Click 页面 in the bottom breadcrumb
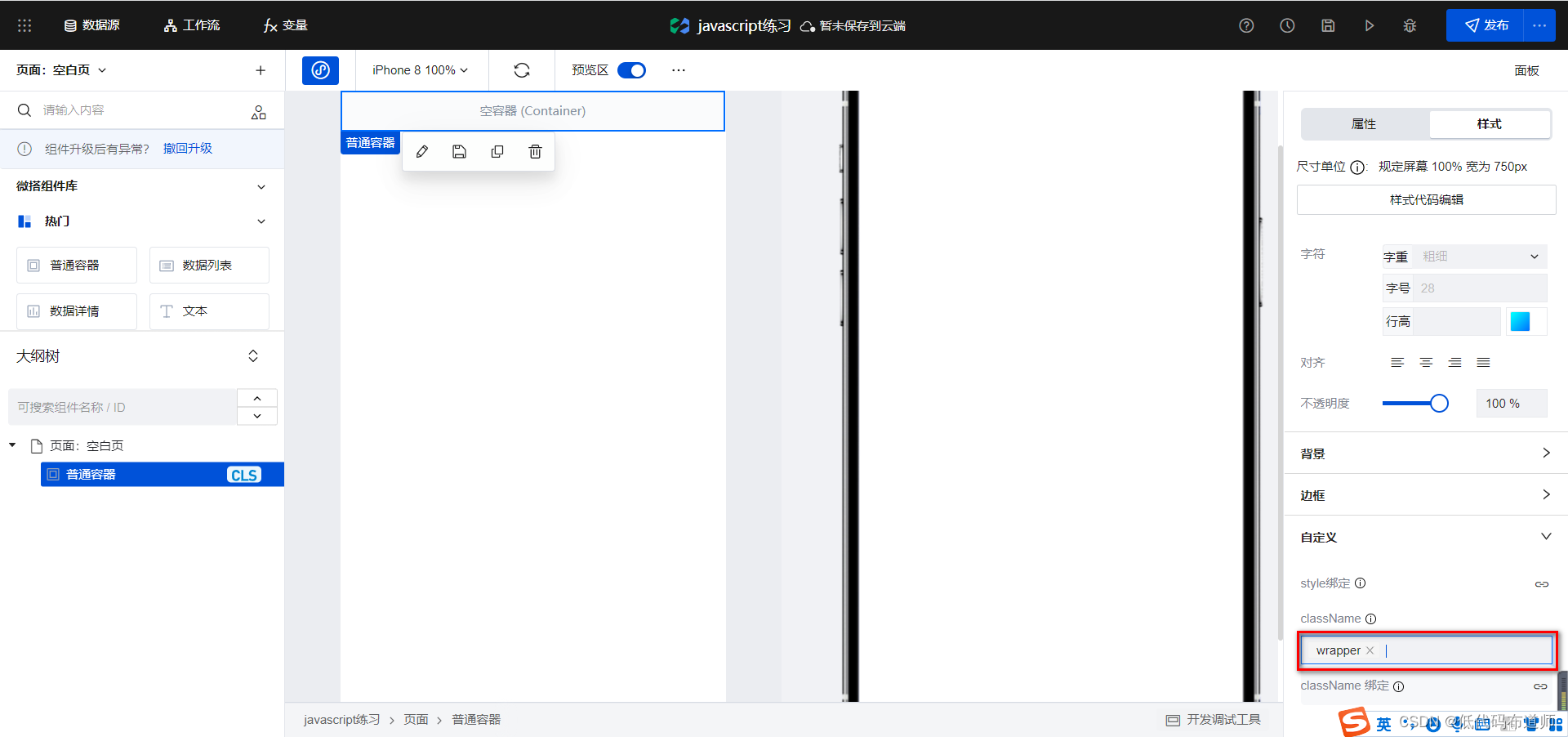The height and width of the screenshot is (737, 1568). (x=416, y=720)
